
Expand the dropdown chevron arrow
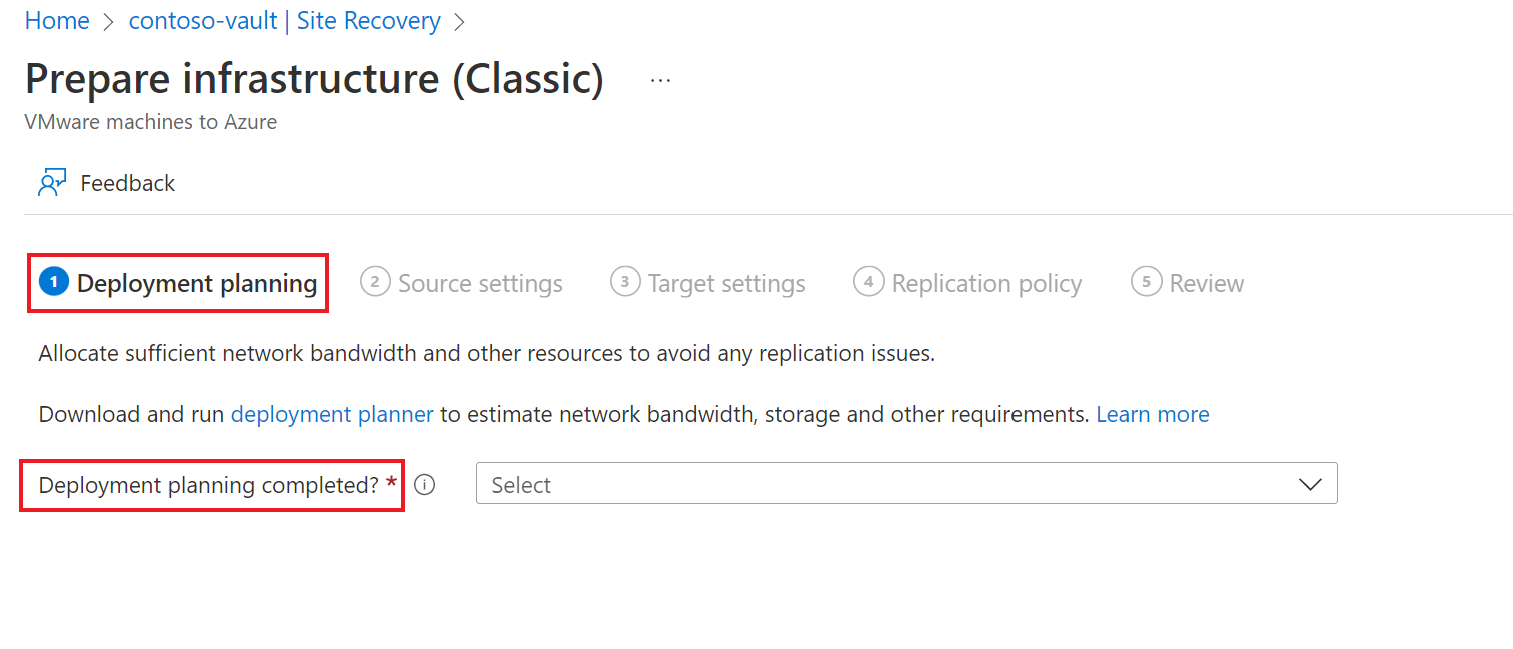pyautogui.click(x=1310, y=485)
